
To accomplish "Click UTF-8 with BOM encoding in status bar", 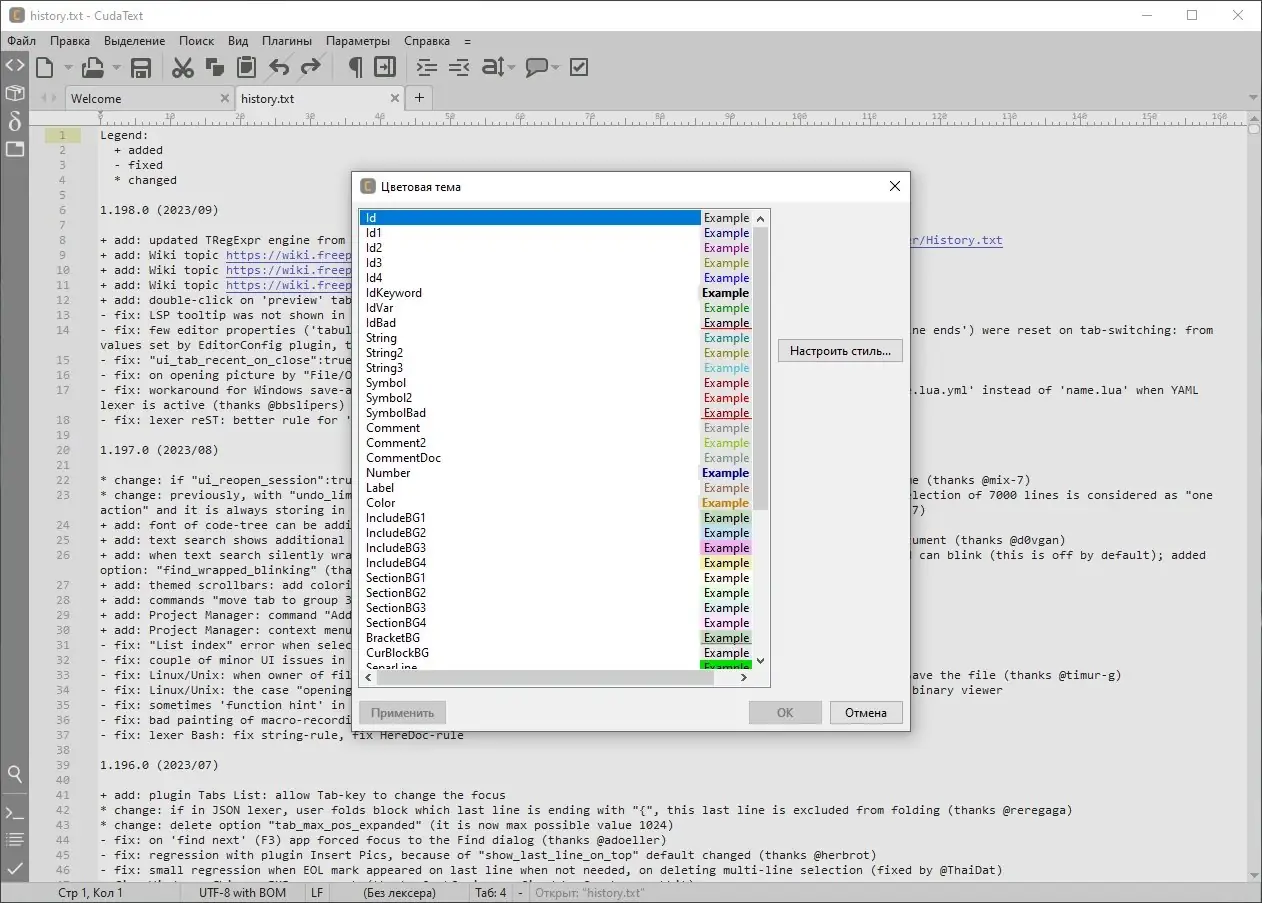I will coord(242,893).
